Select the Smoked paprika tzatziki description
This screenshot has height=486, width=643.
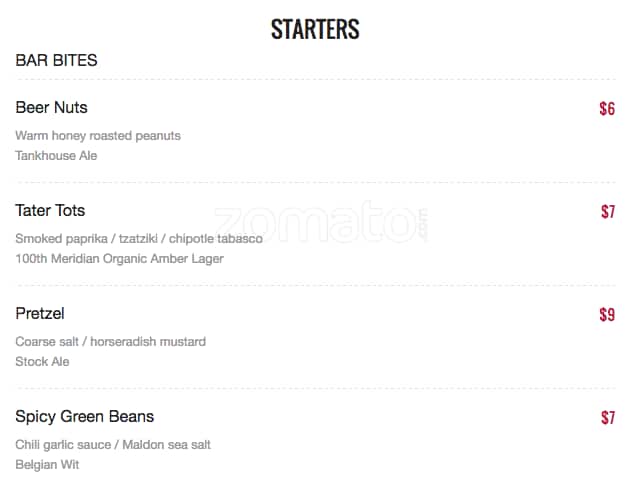pos(139,239)
